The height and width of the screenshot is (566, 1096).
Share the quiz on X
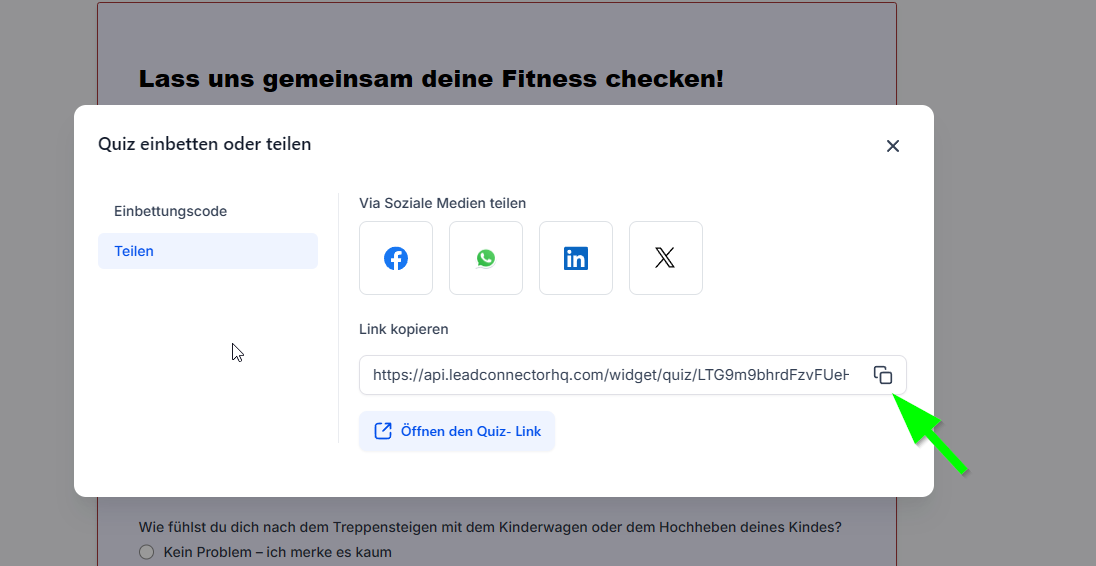(665, 258)
